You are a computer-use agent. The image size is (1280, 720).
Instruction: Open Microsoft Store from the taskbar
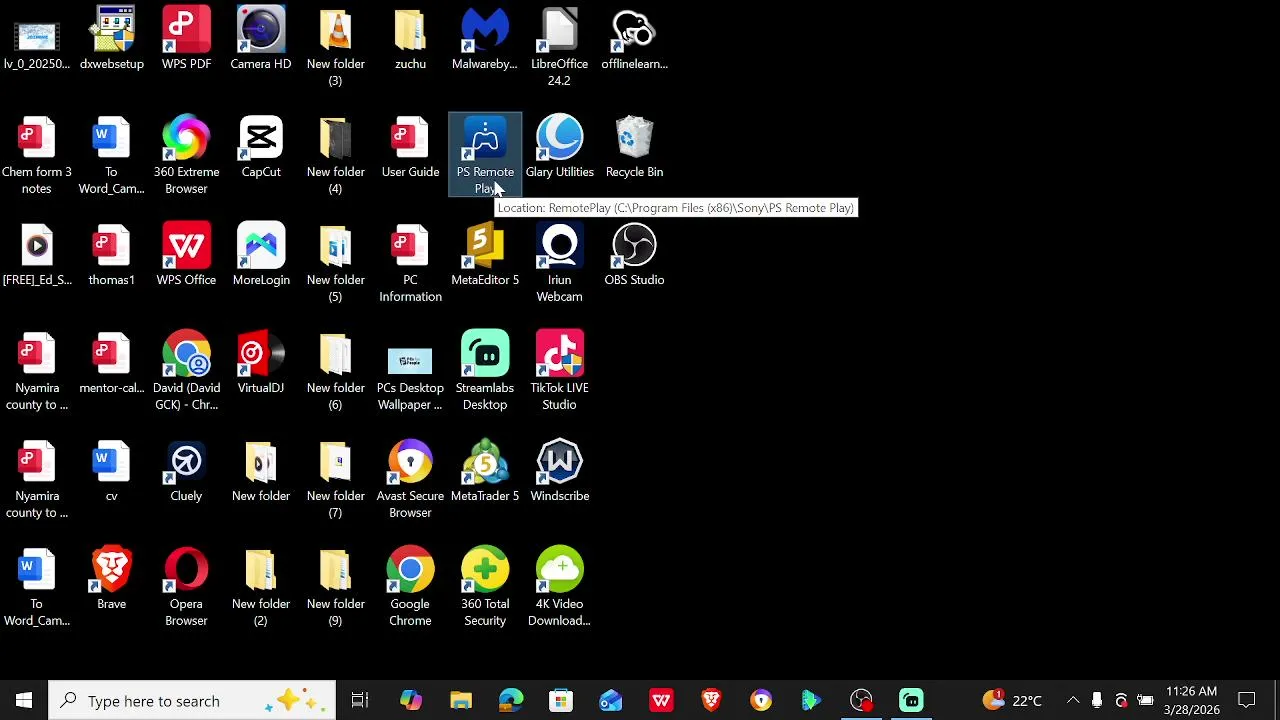click(x=561, y=701)
